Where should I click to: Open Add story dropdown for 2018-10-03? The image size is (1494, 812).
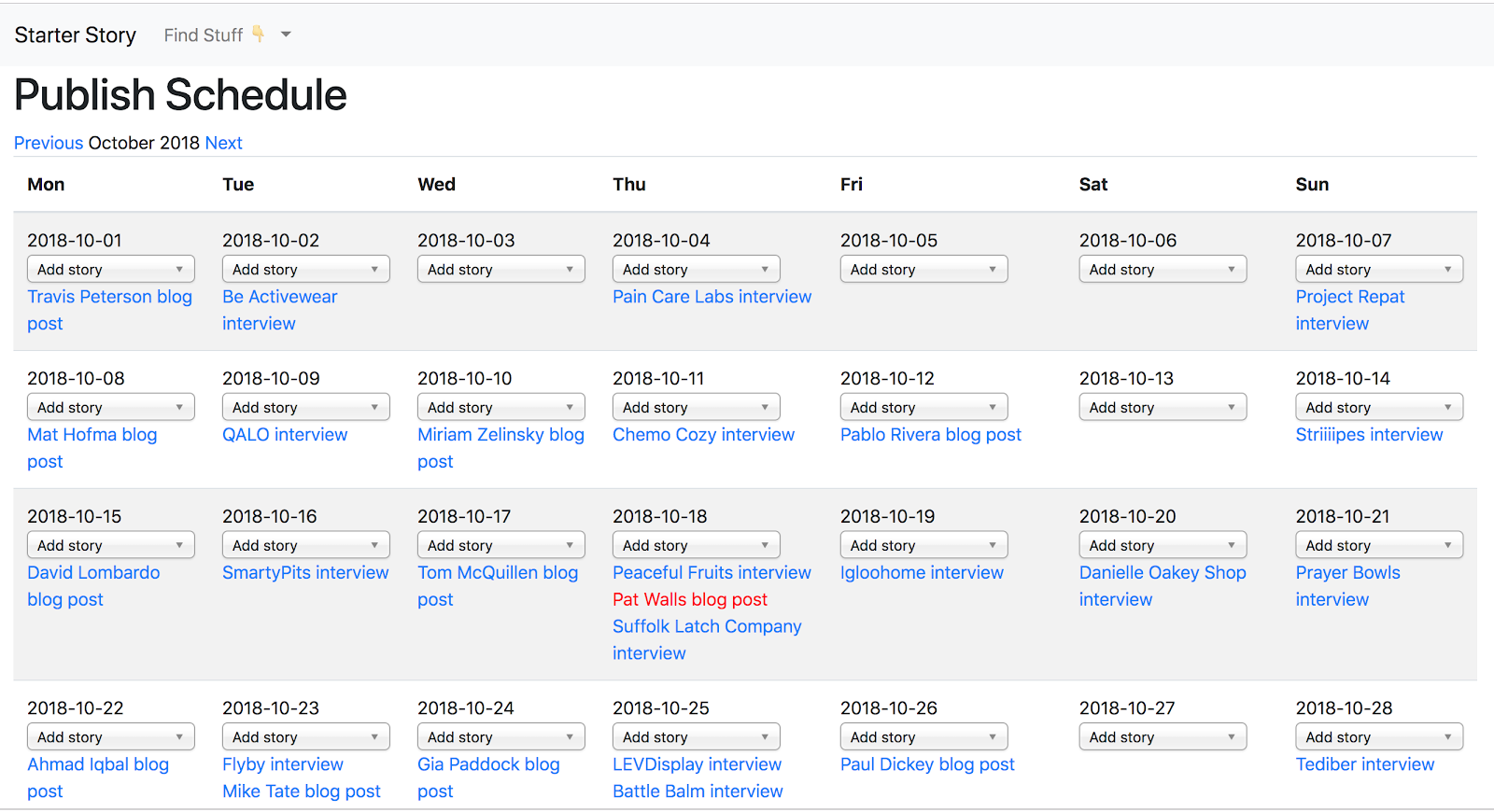pyautogui.click(x=501, y=269)
